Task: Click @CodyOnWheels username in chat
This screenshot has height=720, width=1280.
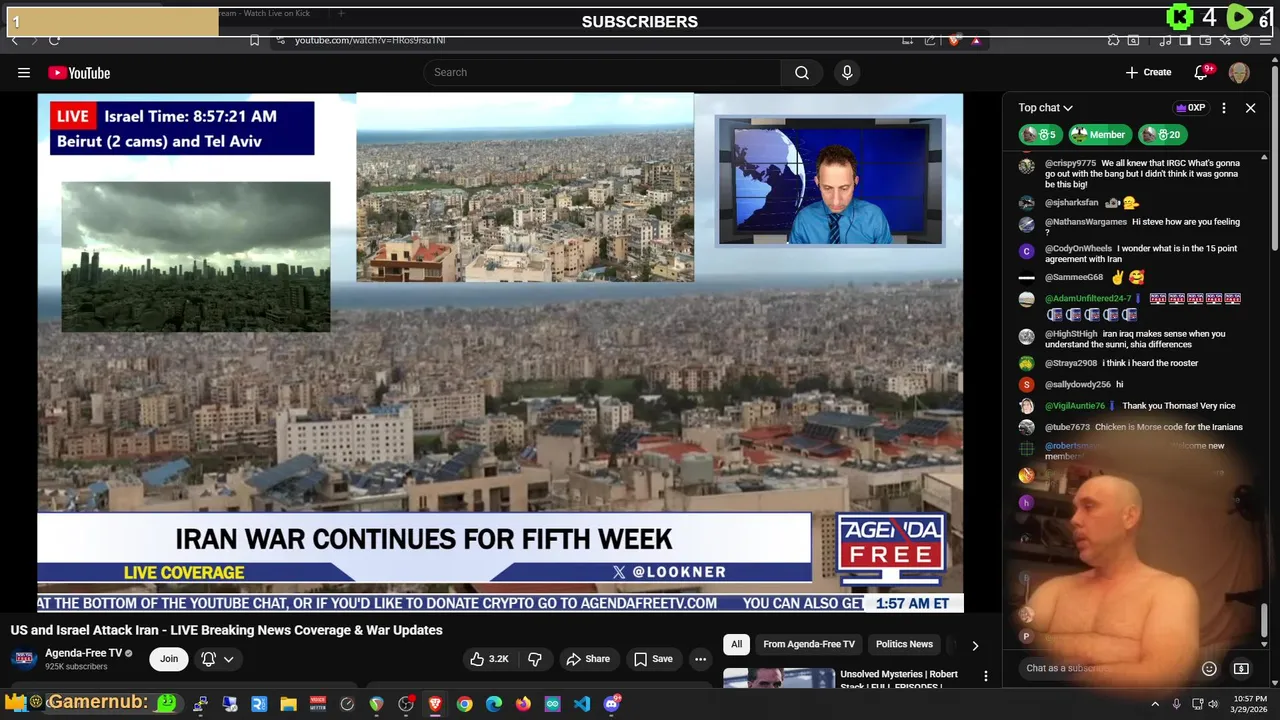Action: (x=1078, y=248)
